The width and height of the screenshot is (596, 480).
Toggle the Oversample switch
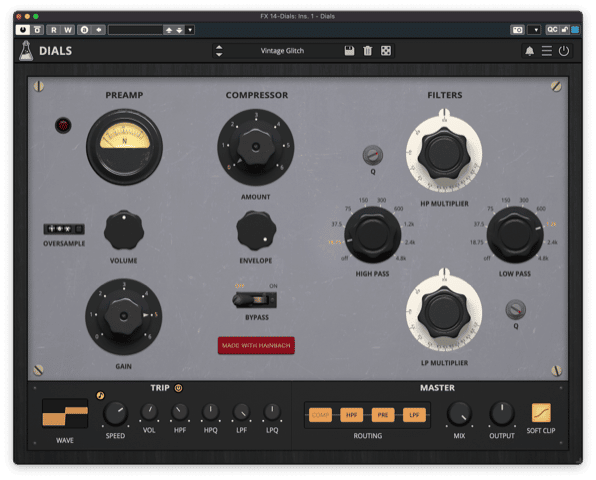(64, 229)
